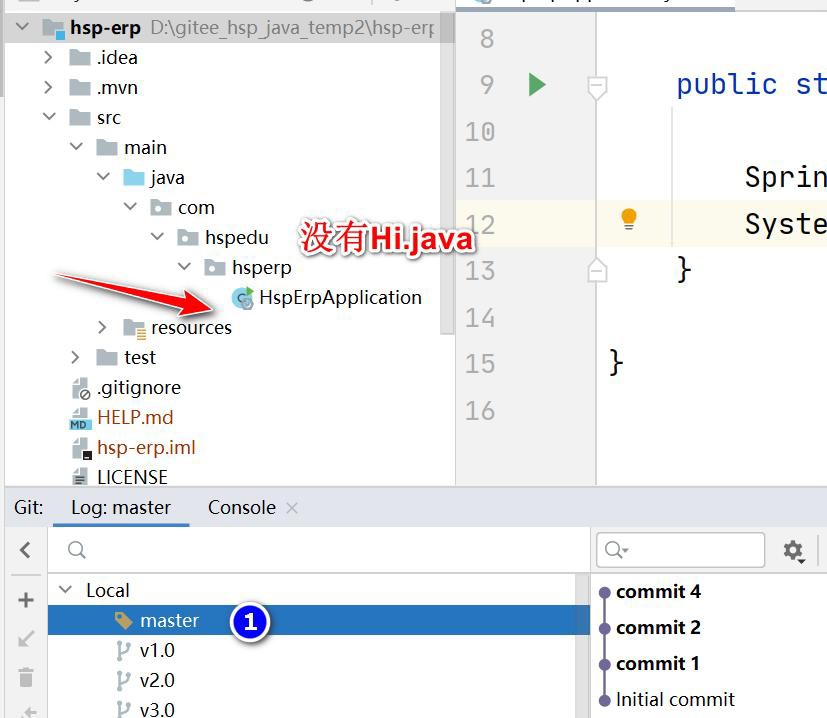Collapse the src folder

coord(49,117)
